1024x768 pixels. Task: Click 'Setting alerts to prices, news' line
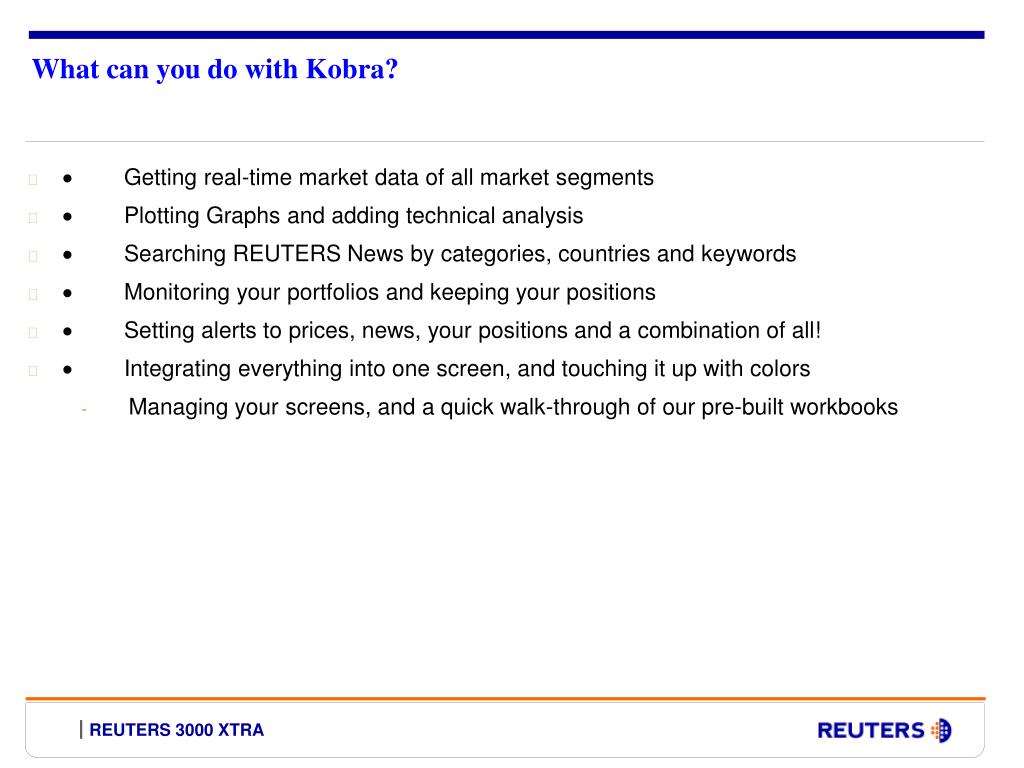coord(472,330)
